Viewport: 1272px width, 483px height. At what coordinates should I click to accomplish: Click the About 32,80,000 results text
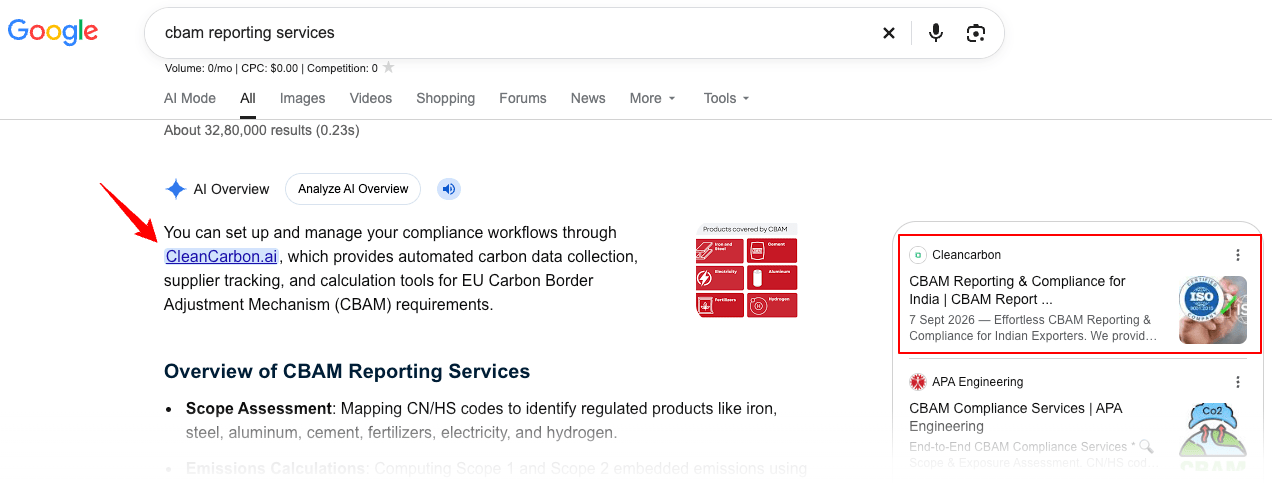pyautogui.click(x=262, y=130)
